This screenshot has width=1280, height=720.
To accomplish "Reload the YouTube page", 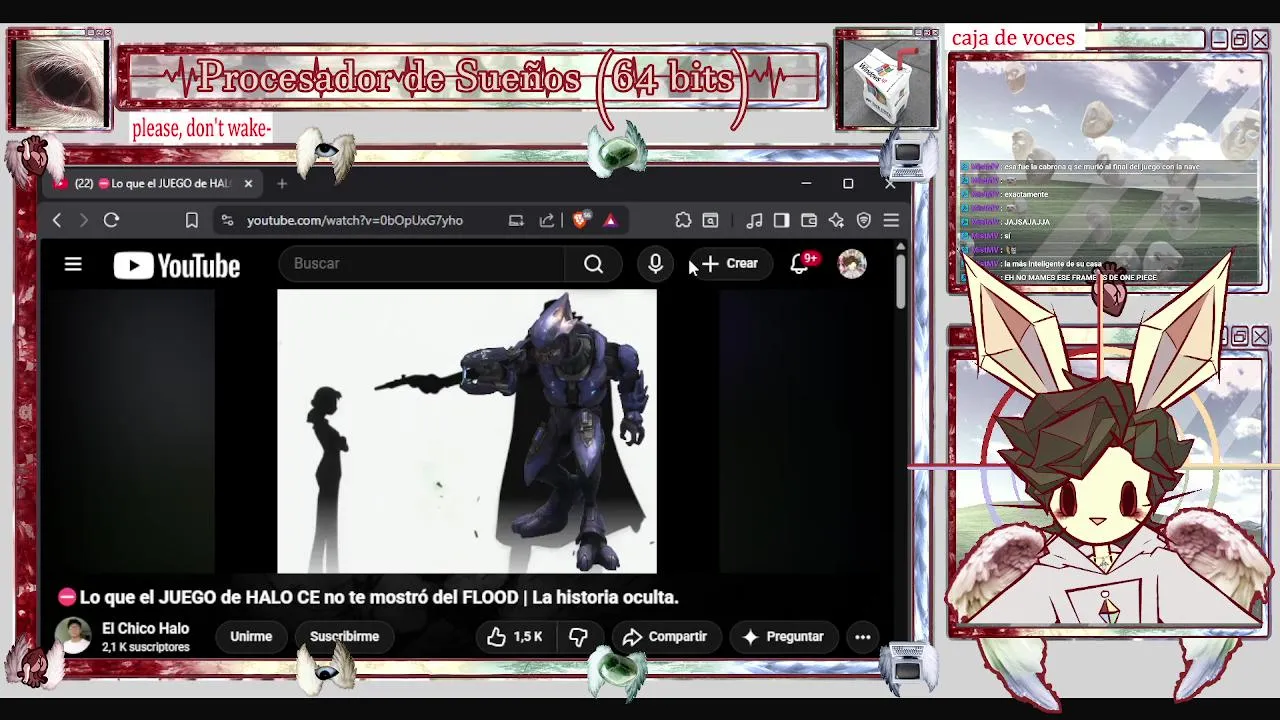I will click(111, 220).
